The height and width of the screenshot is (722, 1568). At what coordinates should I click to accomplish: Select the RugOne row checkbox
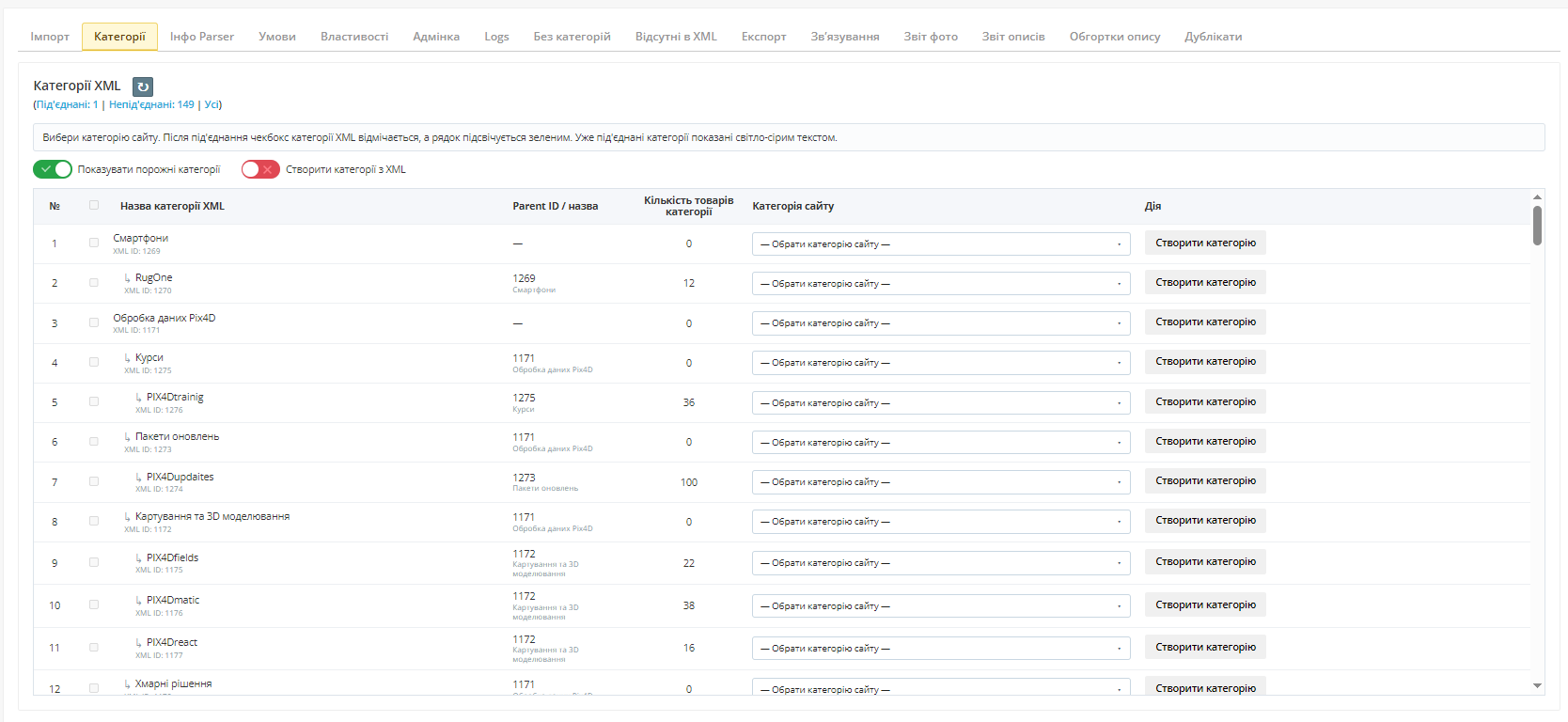pos(94,282)
